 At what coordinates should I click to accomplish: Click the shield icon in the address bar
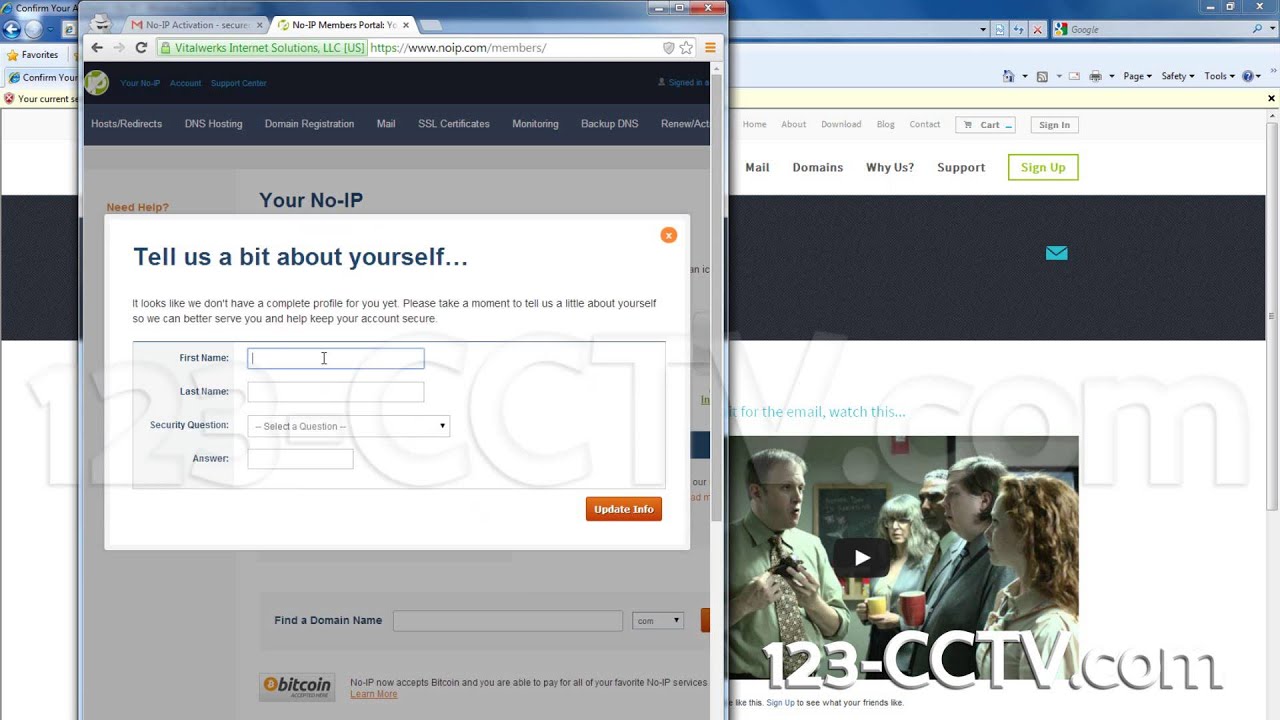pyautogui.click(x=669, y=47)
